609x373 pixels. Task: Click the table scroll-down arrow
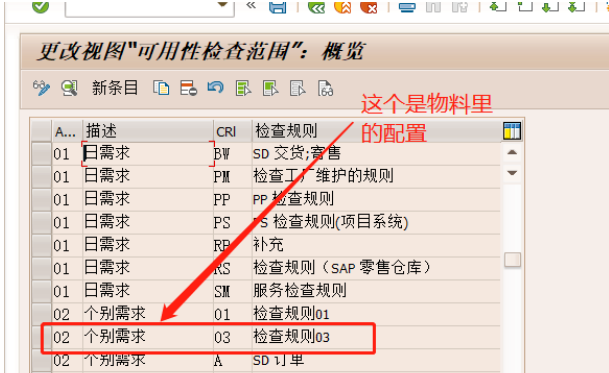512,173
